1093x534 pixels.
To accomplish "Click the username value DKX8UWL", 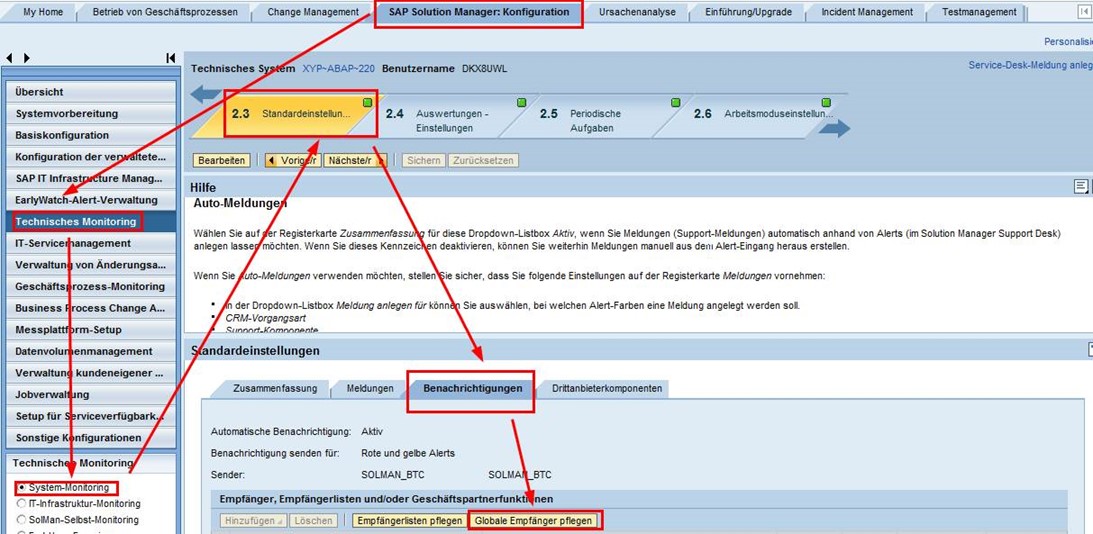I will click(x=484, y=69).
